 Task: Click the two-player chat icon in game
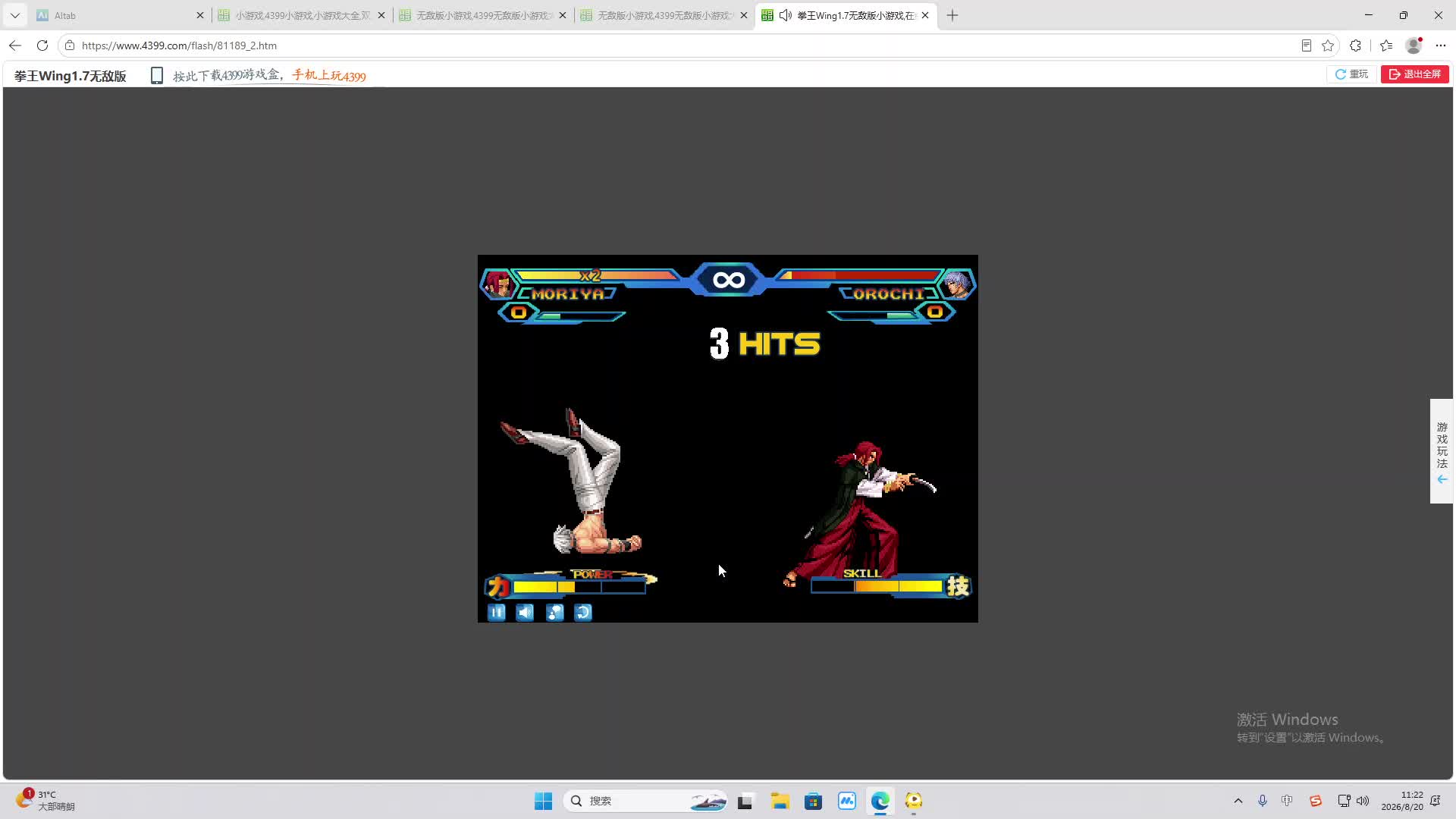(554, 612)
